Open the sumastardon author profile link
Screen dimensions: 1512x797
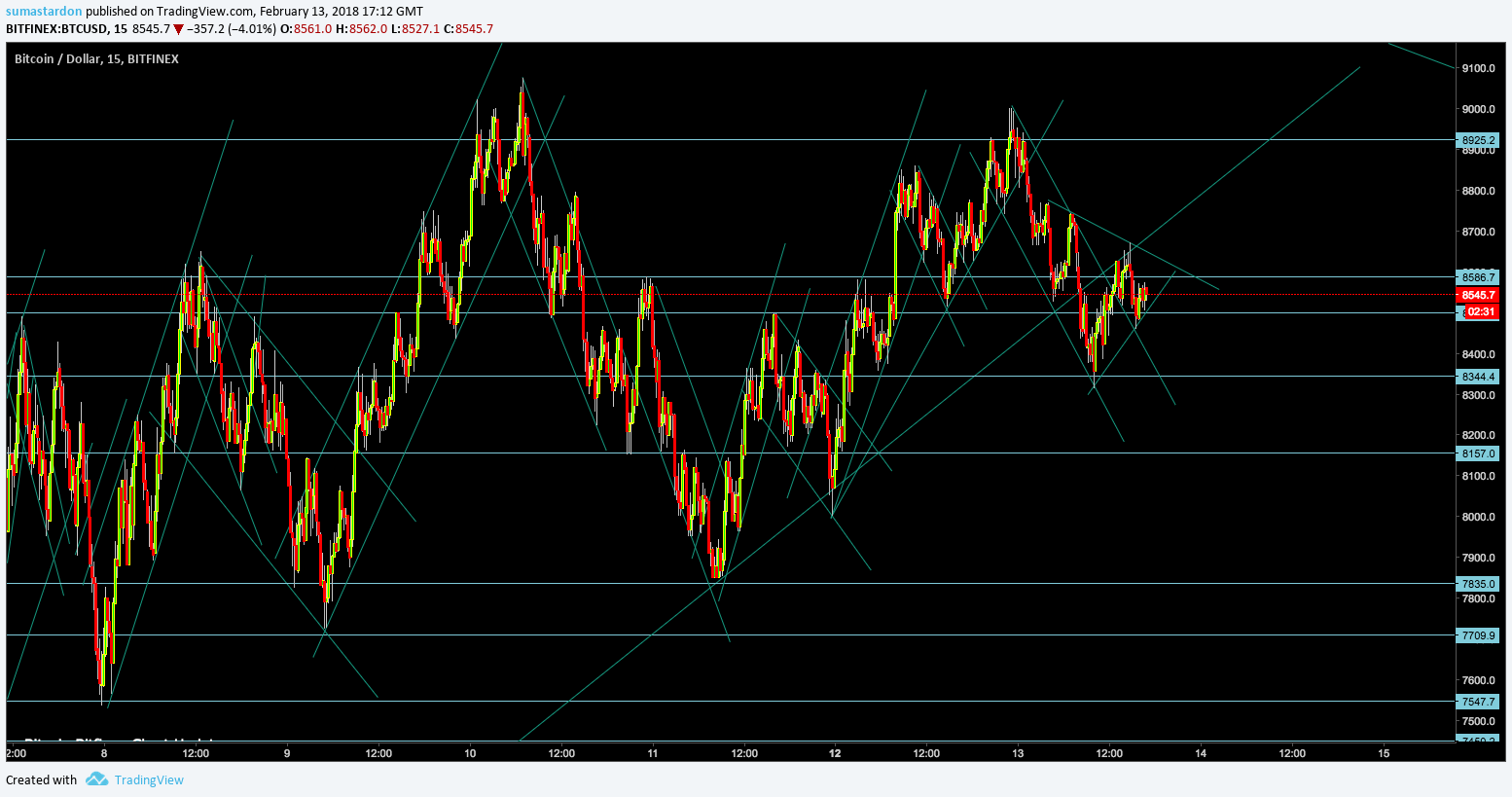point(44,11)
